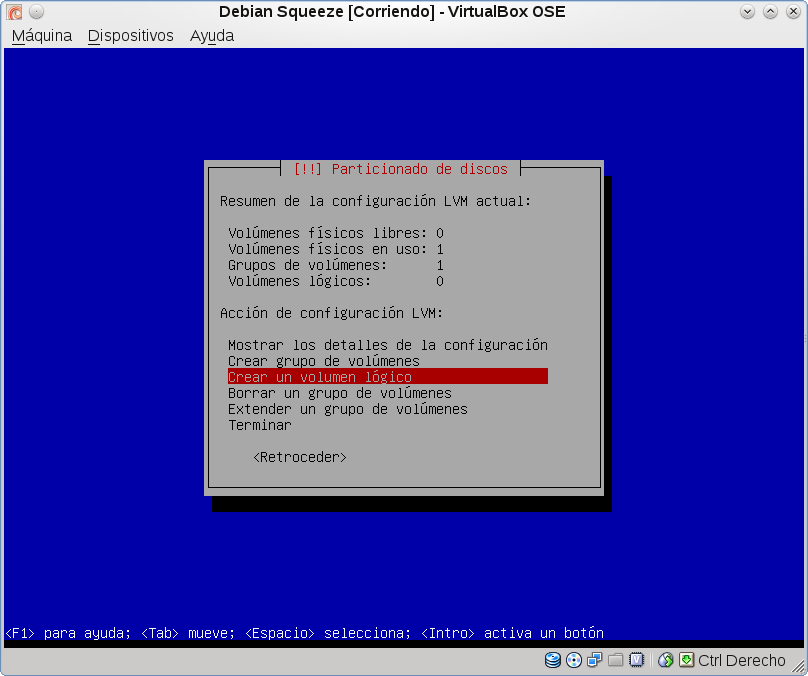Screen dimensions: 808x676
Task: Open the Máquina menu
Action: click(x=42, y=35)
